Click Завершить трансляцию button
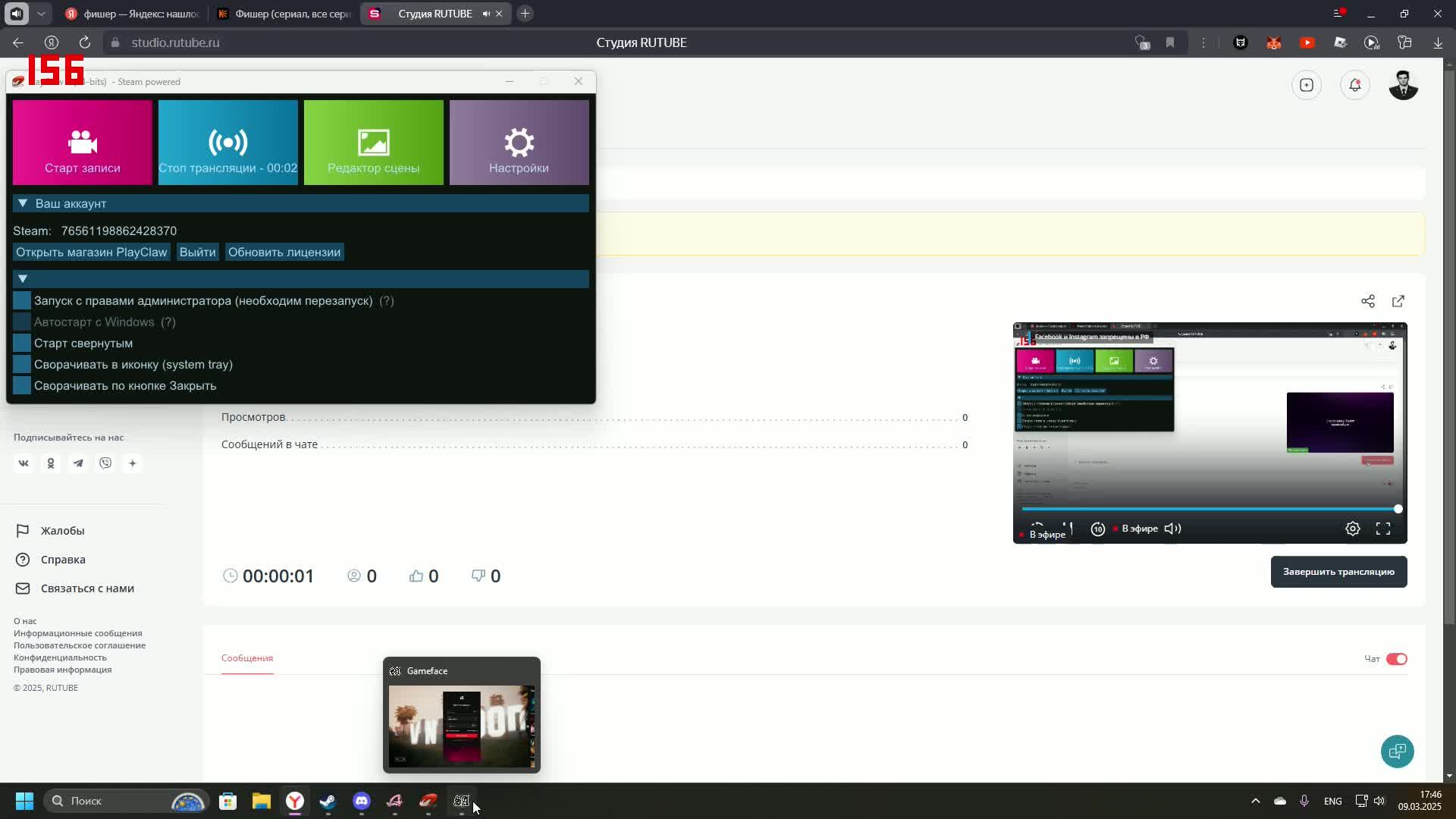 pyautogui.click(x=1339, y=572)
